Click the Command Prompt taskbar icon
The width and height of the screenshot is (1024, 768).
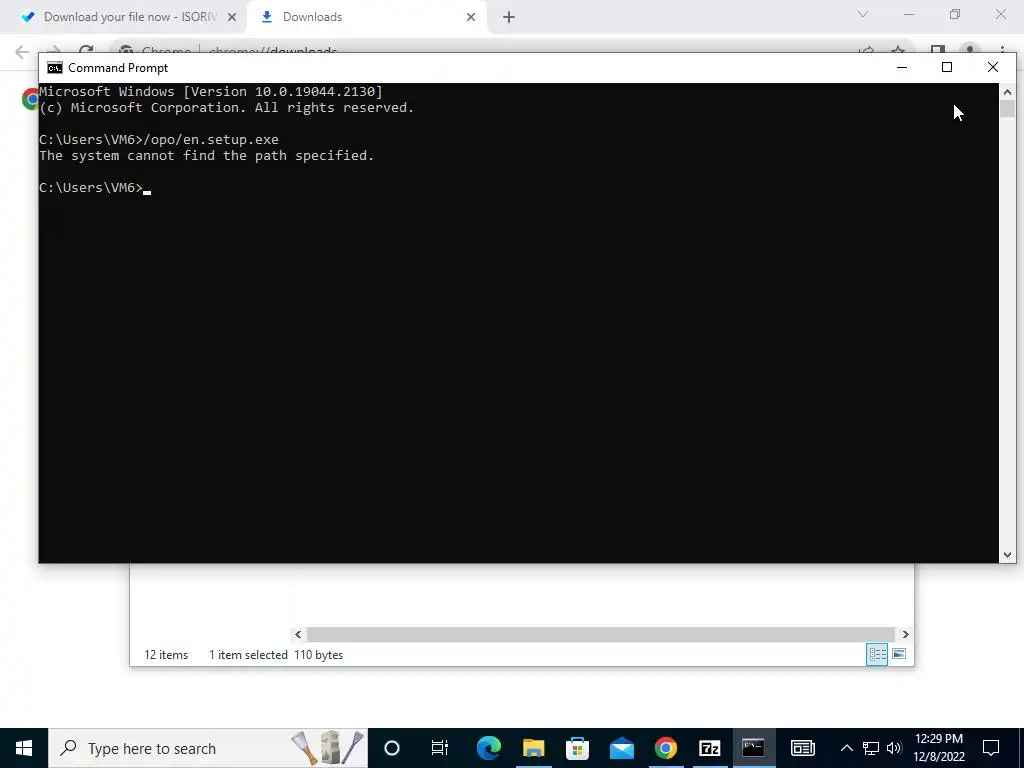753,748
